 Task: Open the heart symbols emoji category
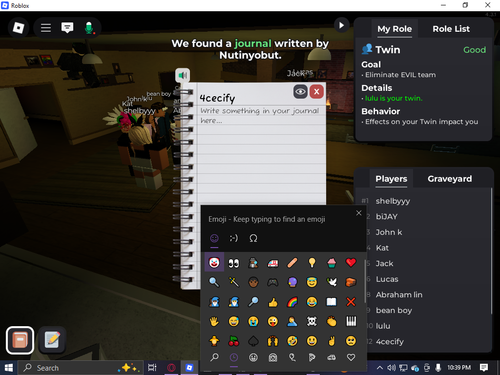351,358
